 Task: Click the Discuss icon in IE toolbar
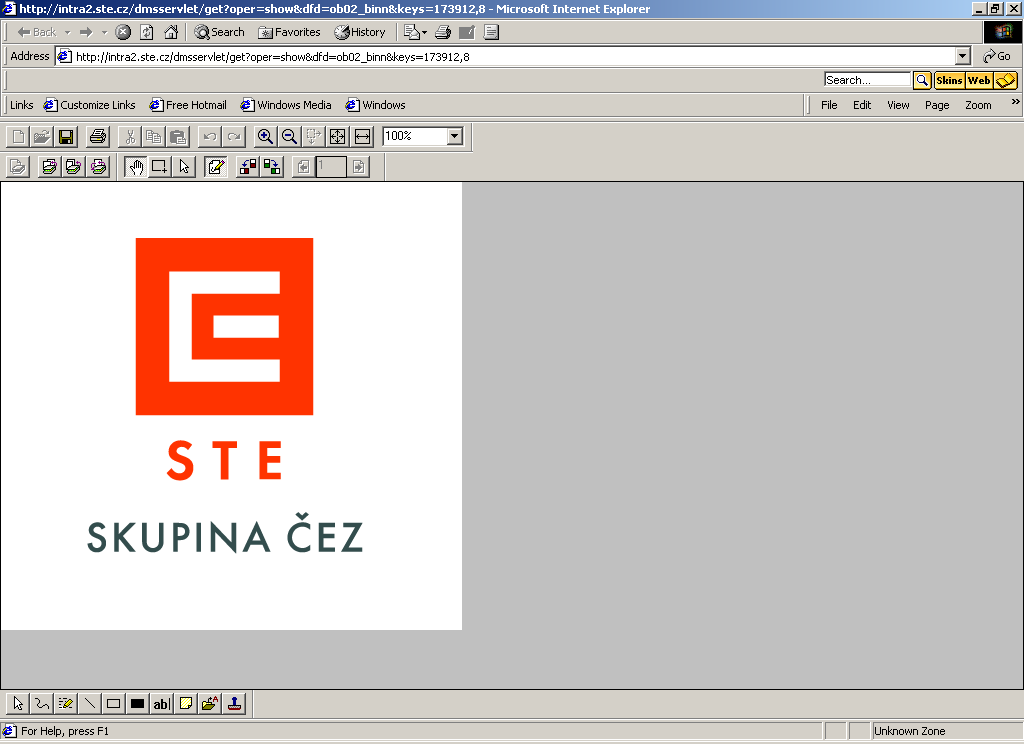(x=491, y=32)
